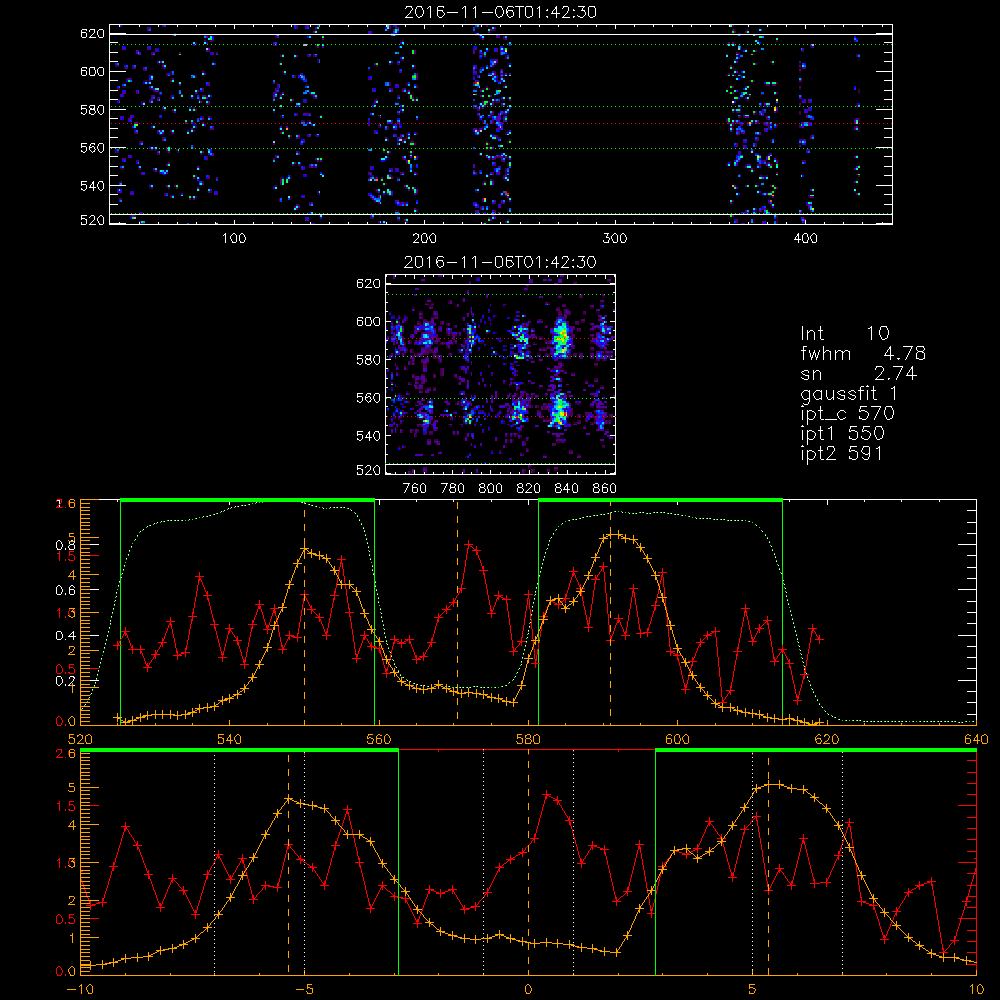
Task: Click x-axis label 100 on top spectrogram
Action: 234,239
